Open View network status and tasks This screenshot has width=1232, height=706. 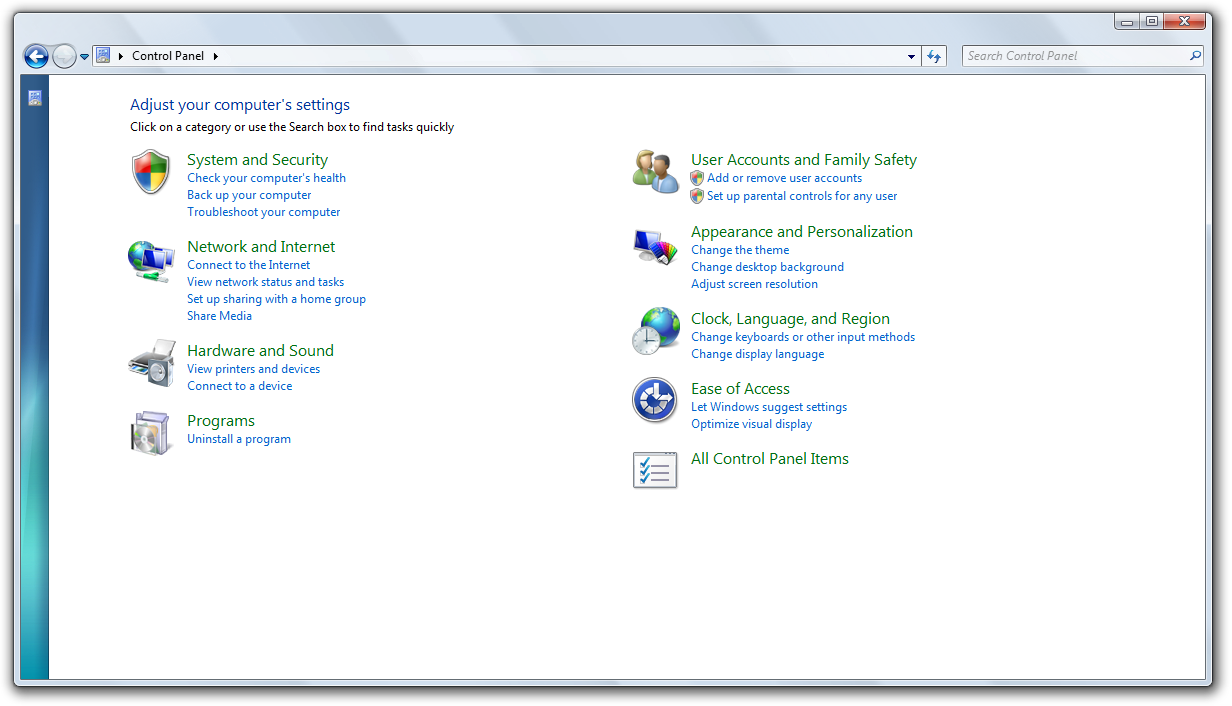point(265,282)
